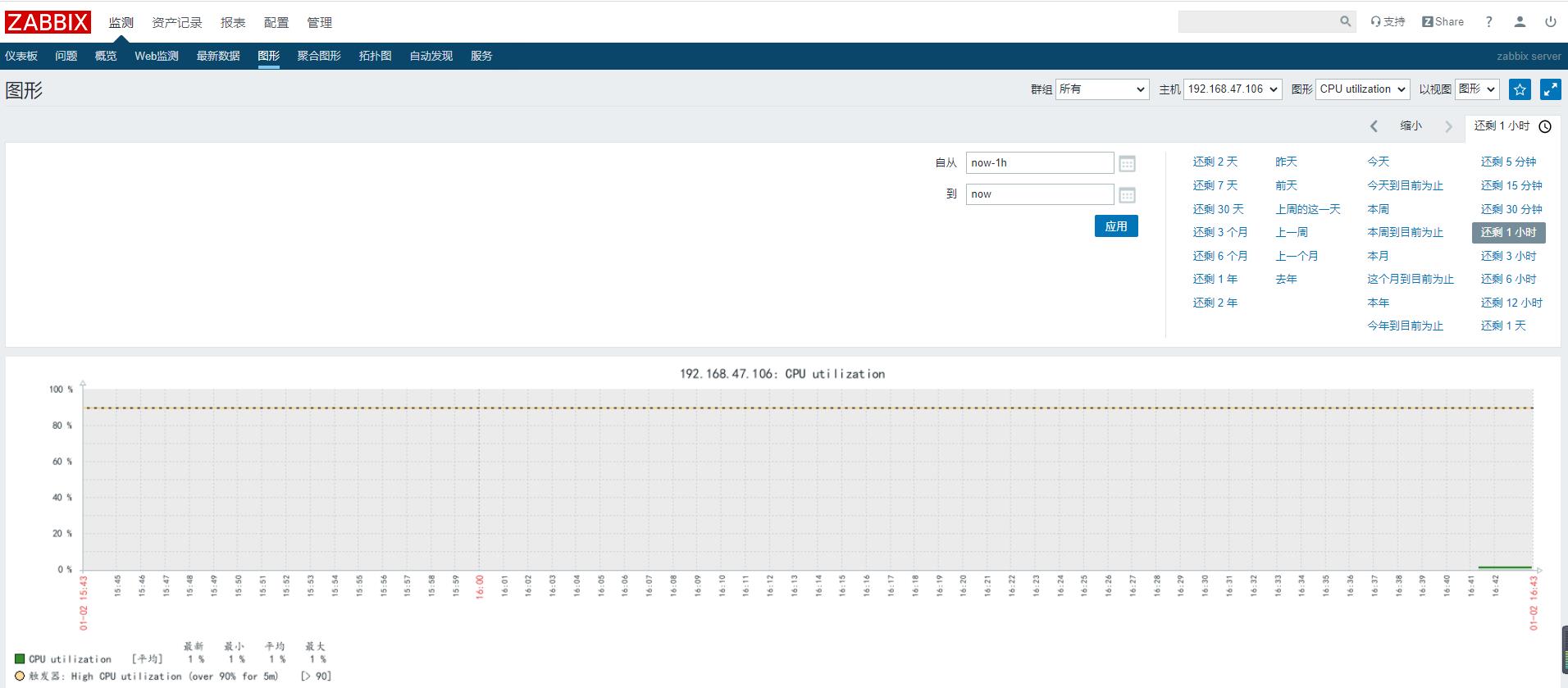Image resolution: width=1568 pixels, height=688 pixels.
Task: Toggle fullscreen kiosk mode icon
Action: click(x=1550, y=89)
